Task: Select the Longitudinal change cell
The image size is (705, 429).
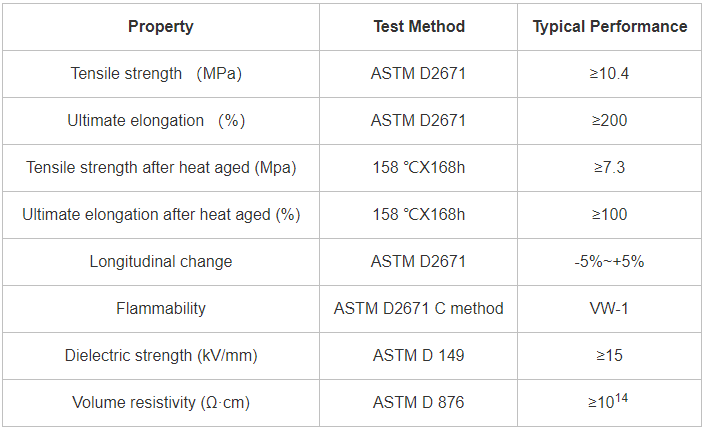Action: coord(160,261)
